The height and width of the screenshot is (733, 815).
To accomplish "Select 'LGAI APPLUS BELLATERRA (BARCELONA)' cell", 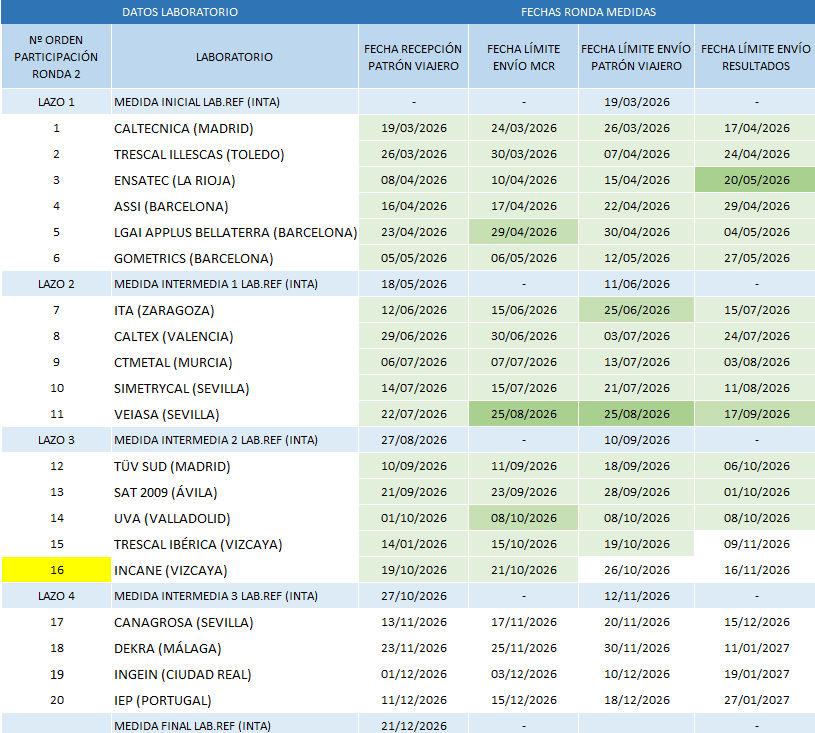I will click(x=234, y=232).
